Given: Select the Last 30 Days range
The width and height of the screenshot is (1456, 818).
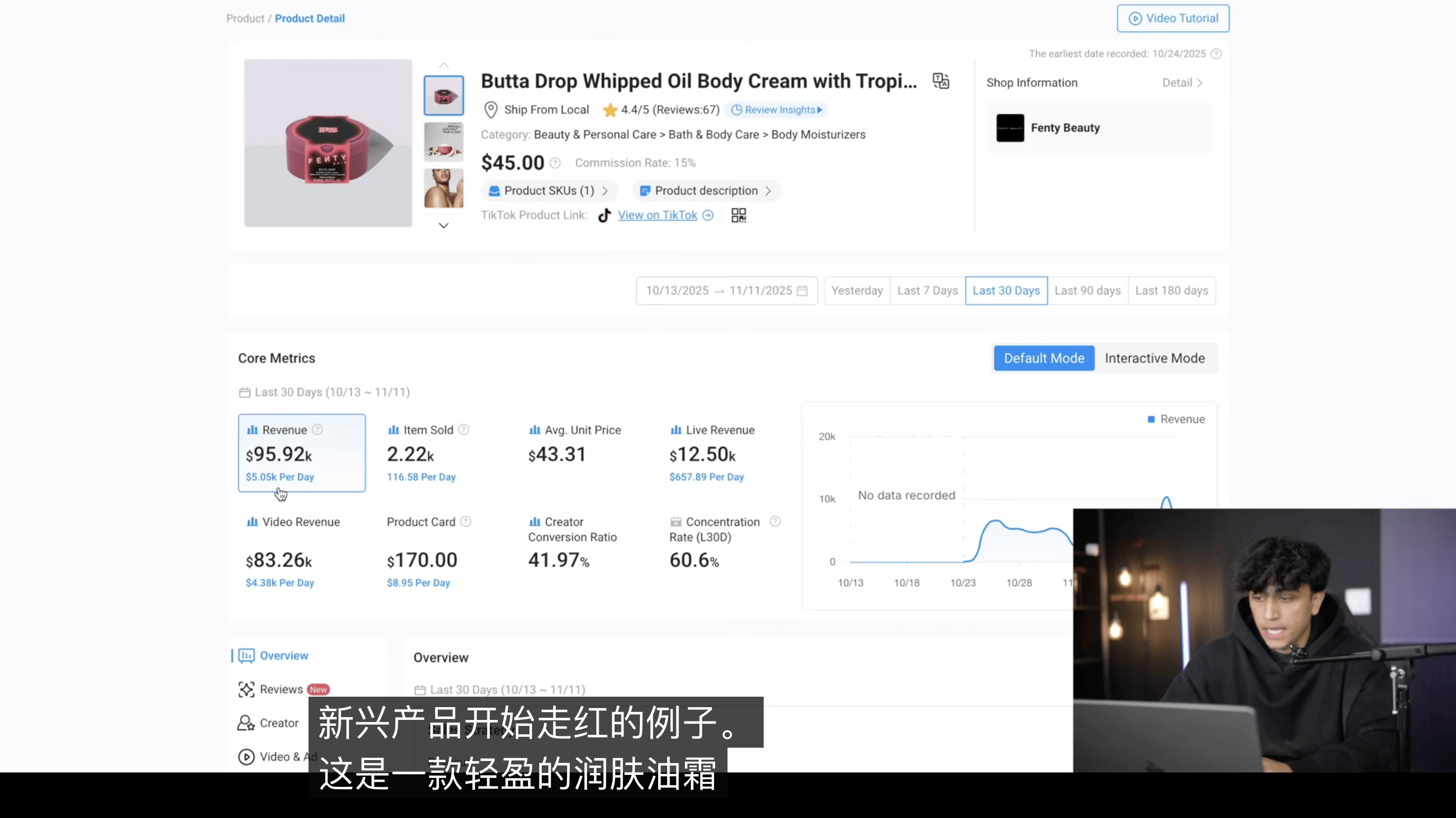Looking at the screenshot, I should click(x=1006, y=291).
